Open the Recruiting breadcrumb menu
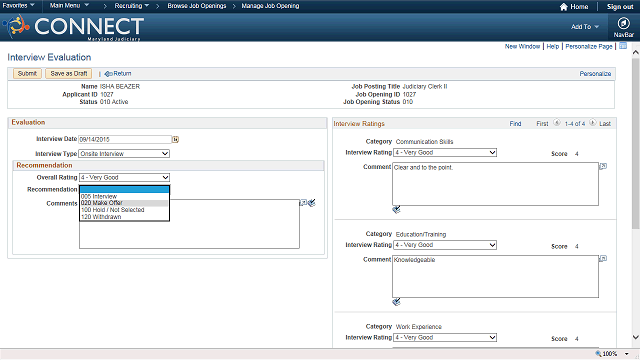This screenshot has width=640, height=360. [x=131, y=6]
